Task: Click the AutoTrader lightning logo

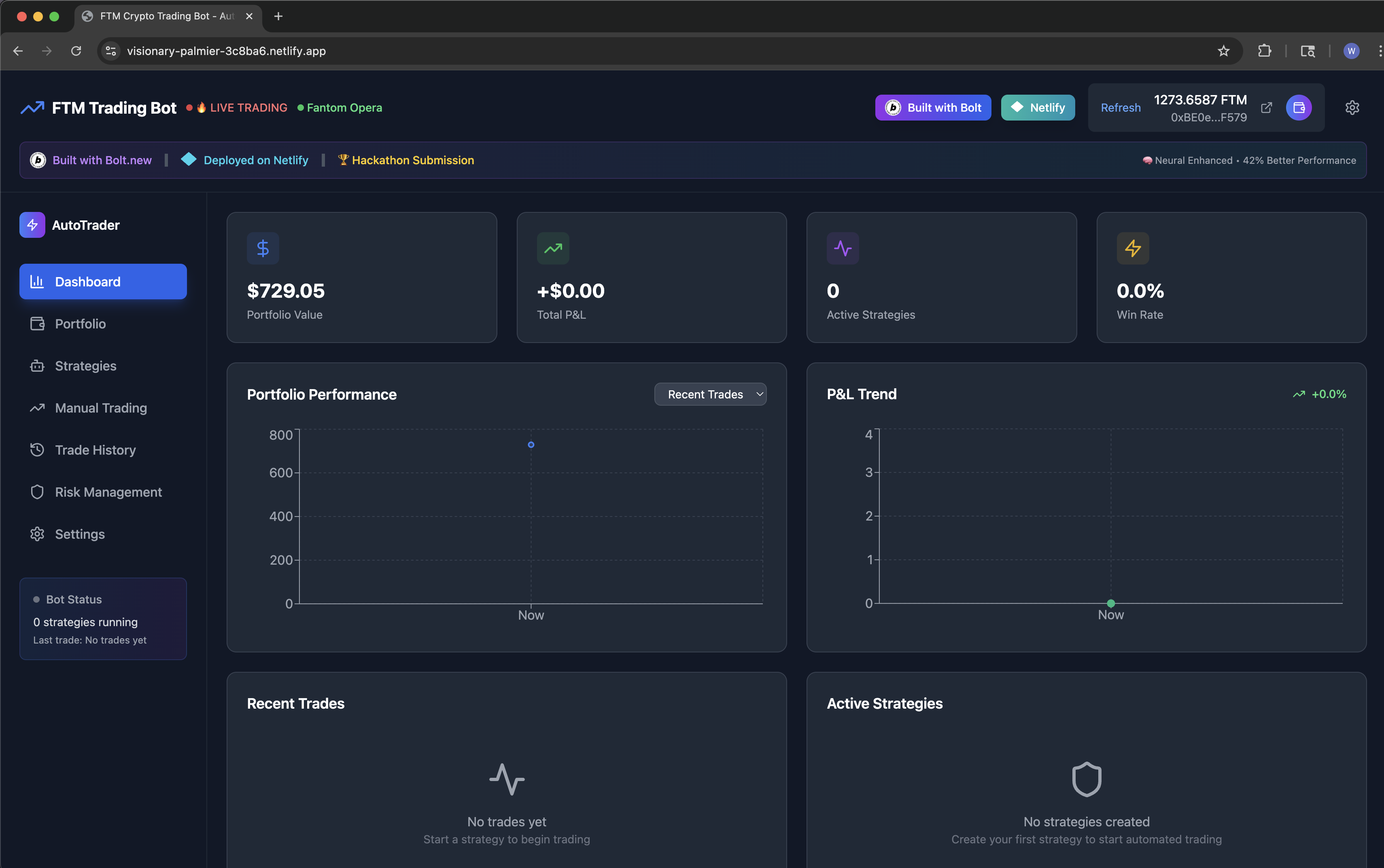Action: click(x=32, y=225)
